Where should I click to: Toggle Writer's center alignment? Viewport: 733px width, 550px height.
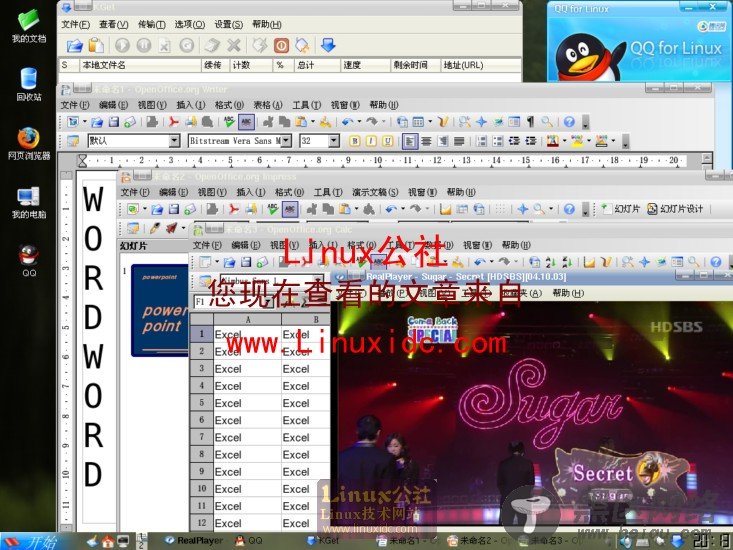coord(426,141)
